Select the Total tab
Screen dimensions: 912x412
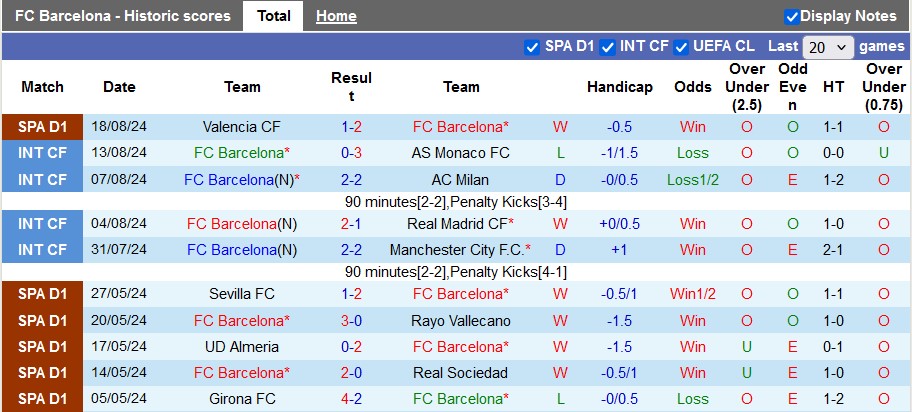274,16
